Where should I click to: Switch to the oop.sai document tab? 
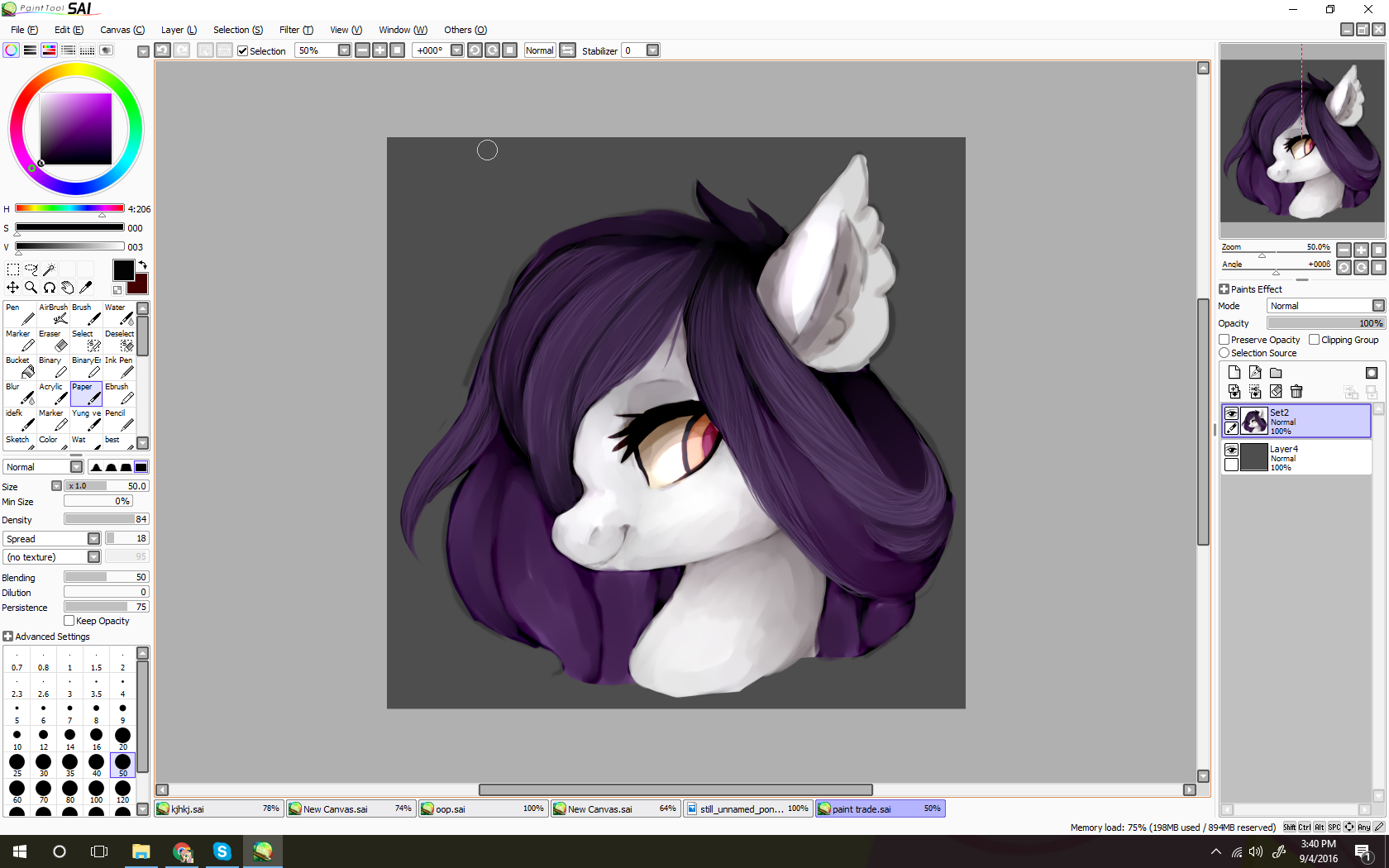click(483, 808)
